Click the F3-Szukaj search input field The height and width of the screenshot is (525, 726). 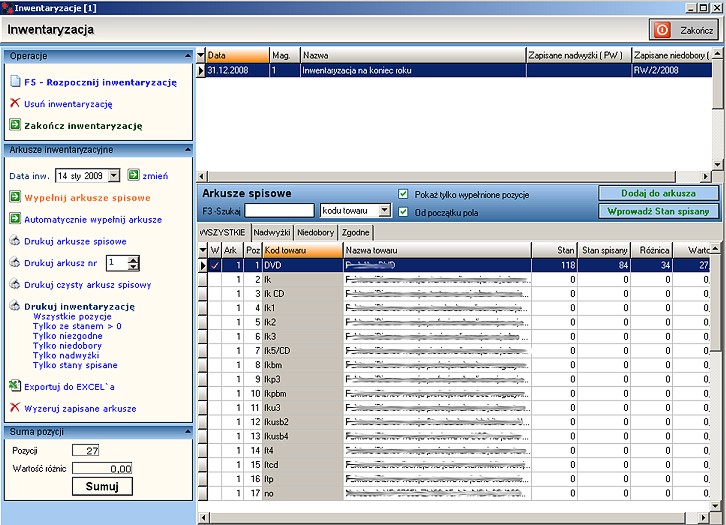(x=279, y=211)
